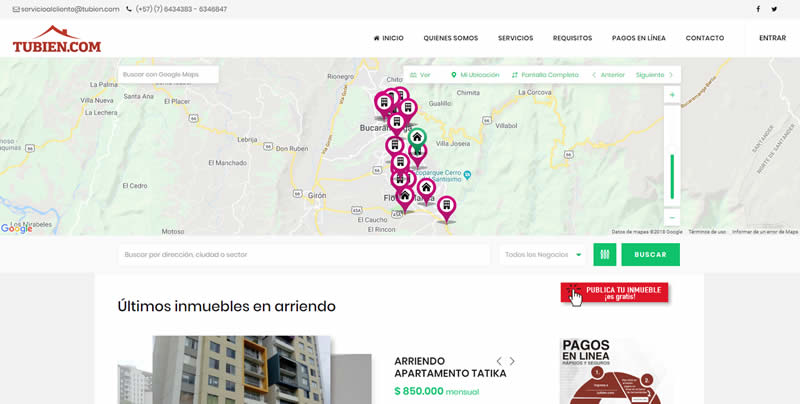Select the building marker near El Rincon

pyautogui.click(x=446, y=209)
